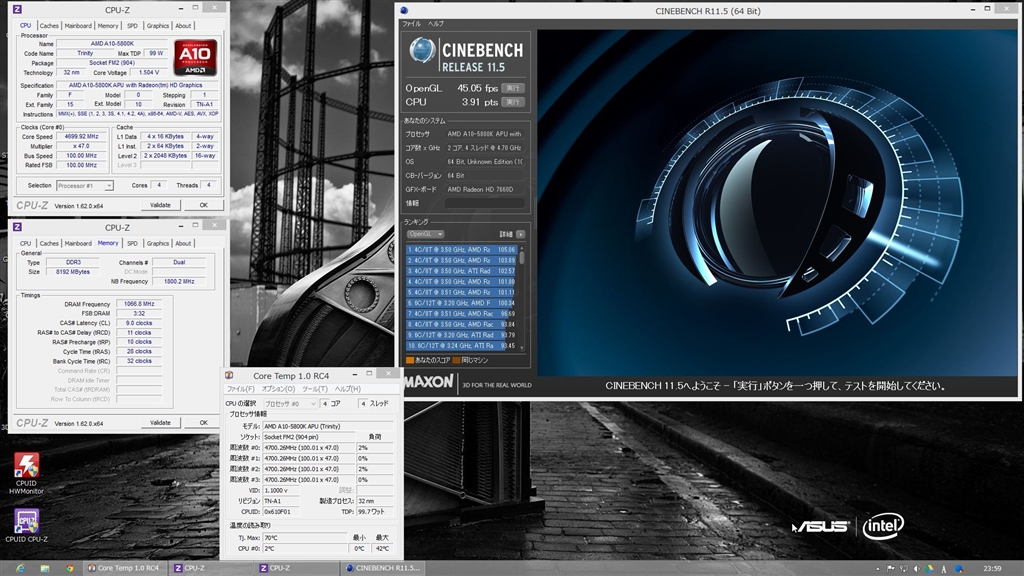
Task: Run the CPU benchmark test in Cinebench
Action: pyautogui.click(x=512, y=102)
